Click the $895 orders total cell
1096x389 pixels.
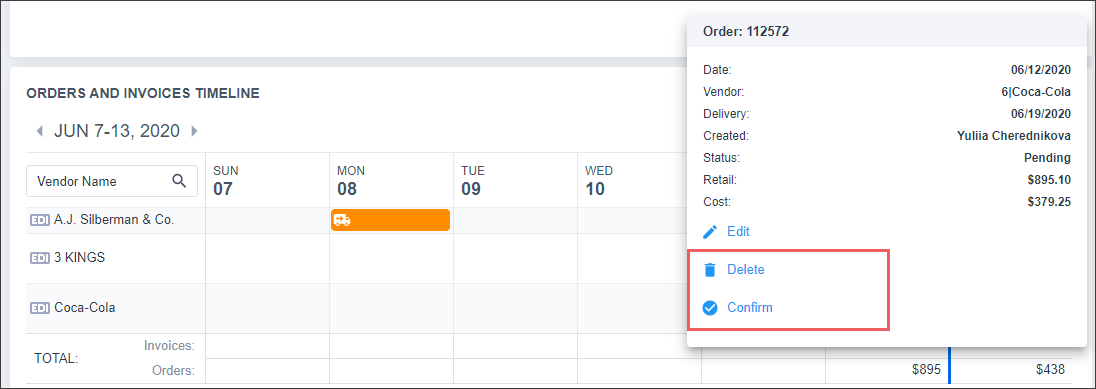[926, 370]
